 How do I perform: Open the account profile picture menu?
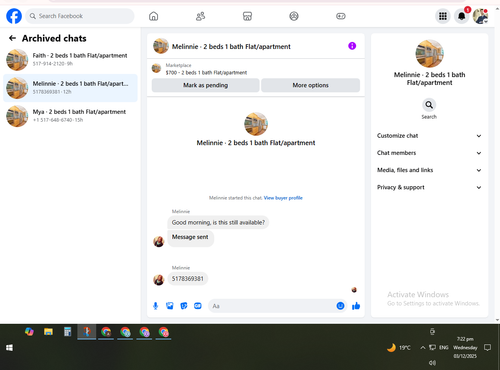pos(480,16)
